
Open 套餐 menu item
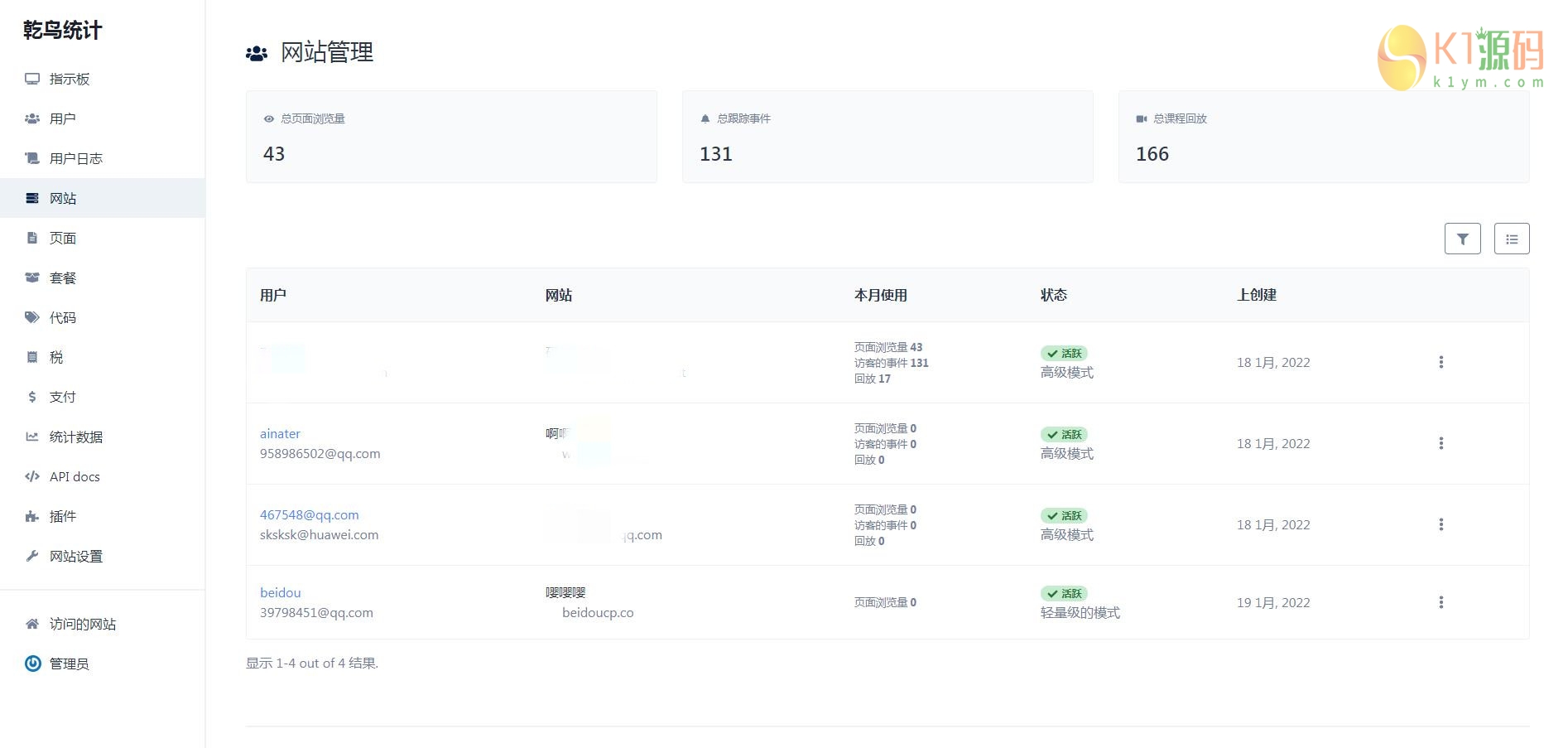pyautogui.click(x=63, y=277)
